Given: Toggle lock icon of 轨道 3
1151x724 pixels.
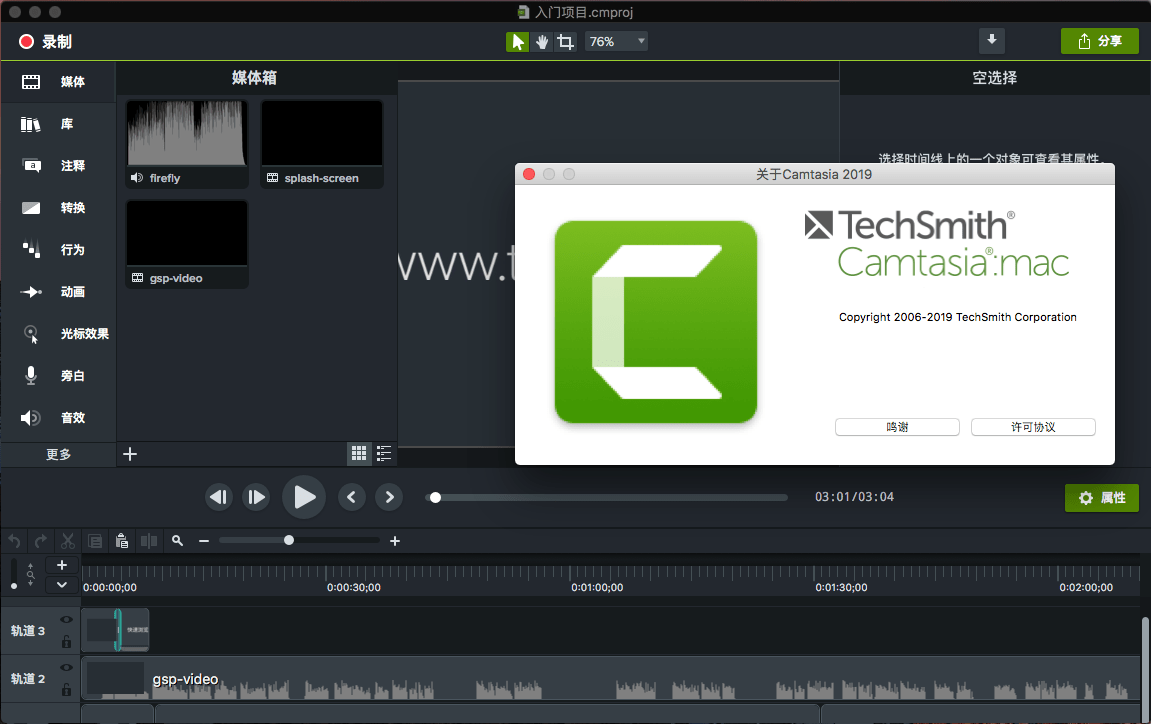Looking at the screenshot, I should pos(66,642).
